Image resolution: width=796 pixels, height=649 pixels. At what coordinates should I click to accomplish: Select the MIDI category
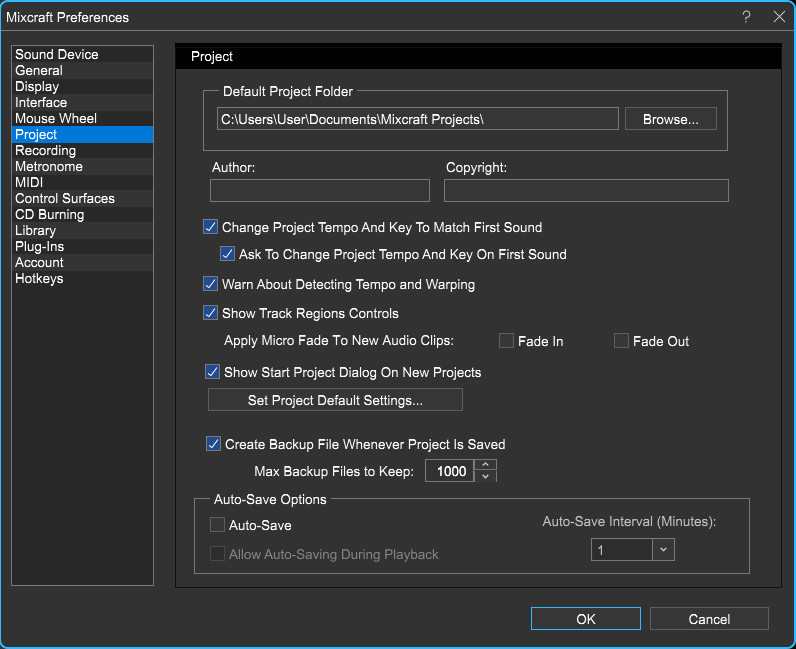pos(82,182)
